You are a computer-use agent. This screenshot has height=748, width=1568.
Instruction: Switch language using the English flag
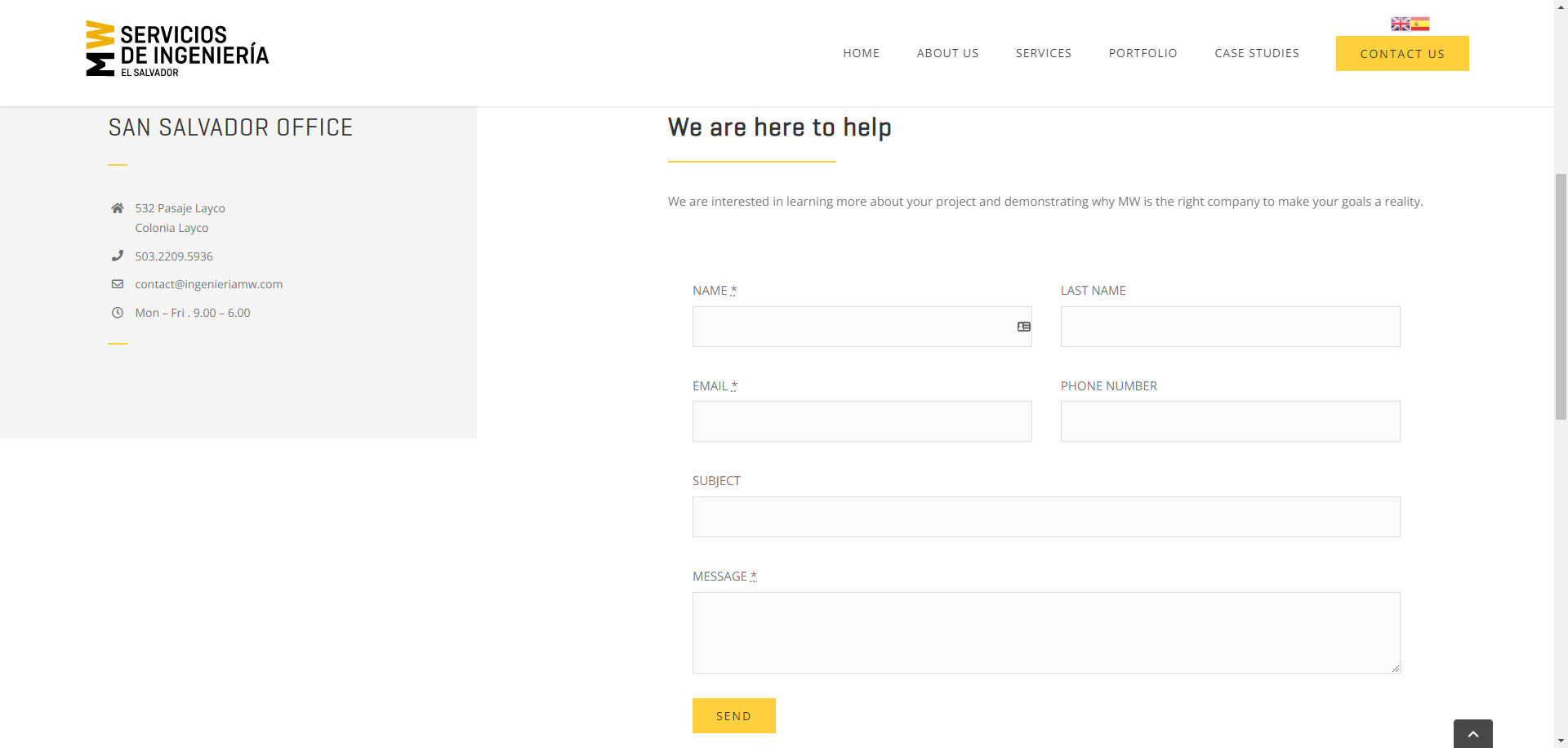(1400, 24)
